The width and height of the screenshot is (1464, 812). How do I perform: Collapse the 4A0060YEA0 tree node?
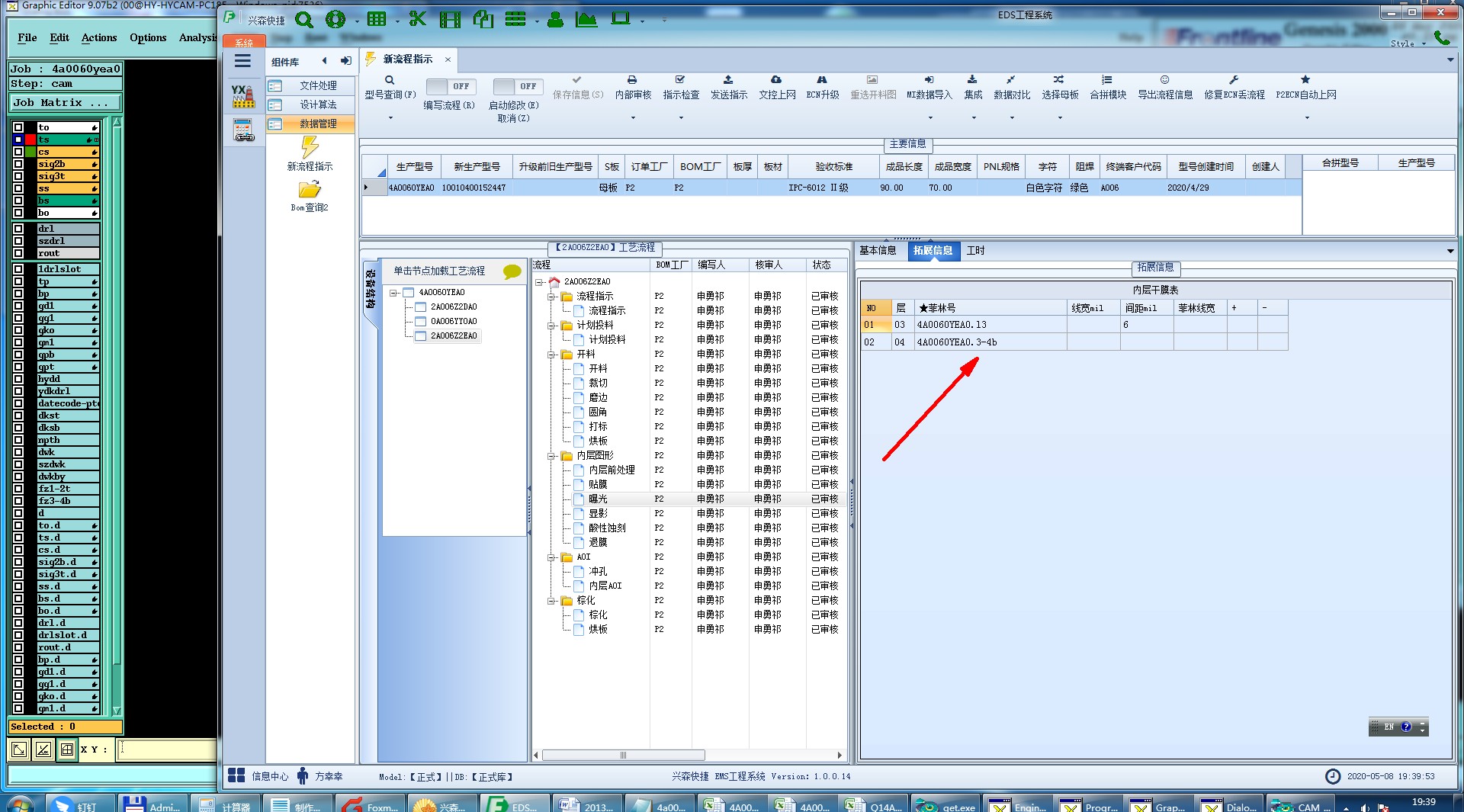pyautogui.click(x=393, y=293)
